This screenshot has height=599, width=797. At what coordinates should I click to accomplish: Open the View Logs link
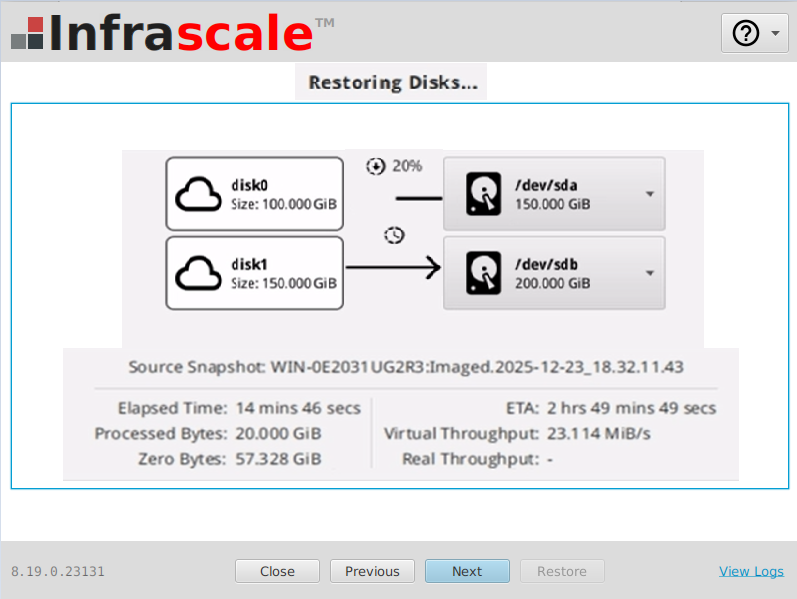click(751, 571)
